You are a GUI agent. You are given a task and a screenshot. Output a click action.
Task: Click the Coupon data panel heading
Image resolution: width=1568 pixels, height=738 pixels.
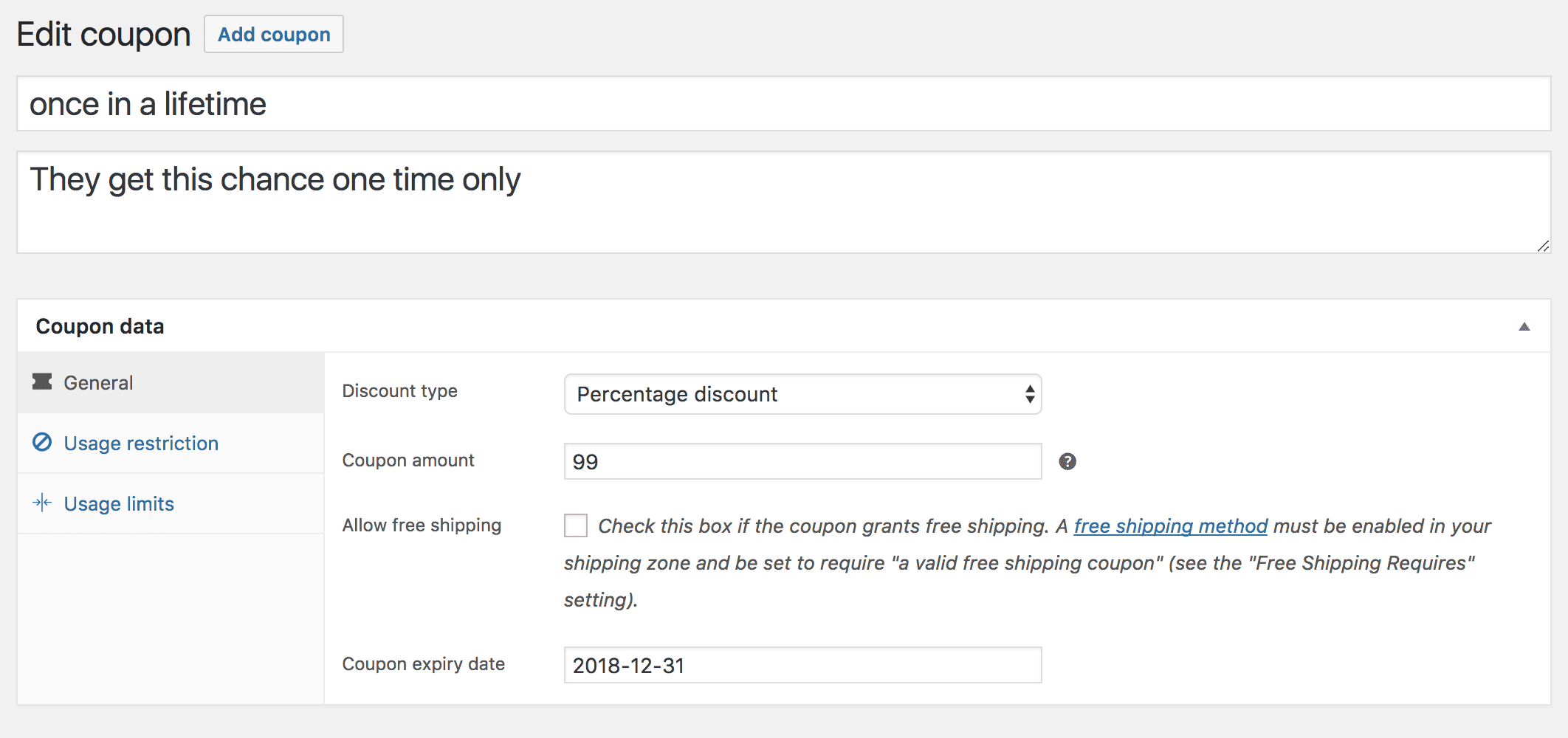(x=100, y=326)
